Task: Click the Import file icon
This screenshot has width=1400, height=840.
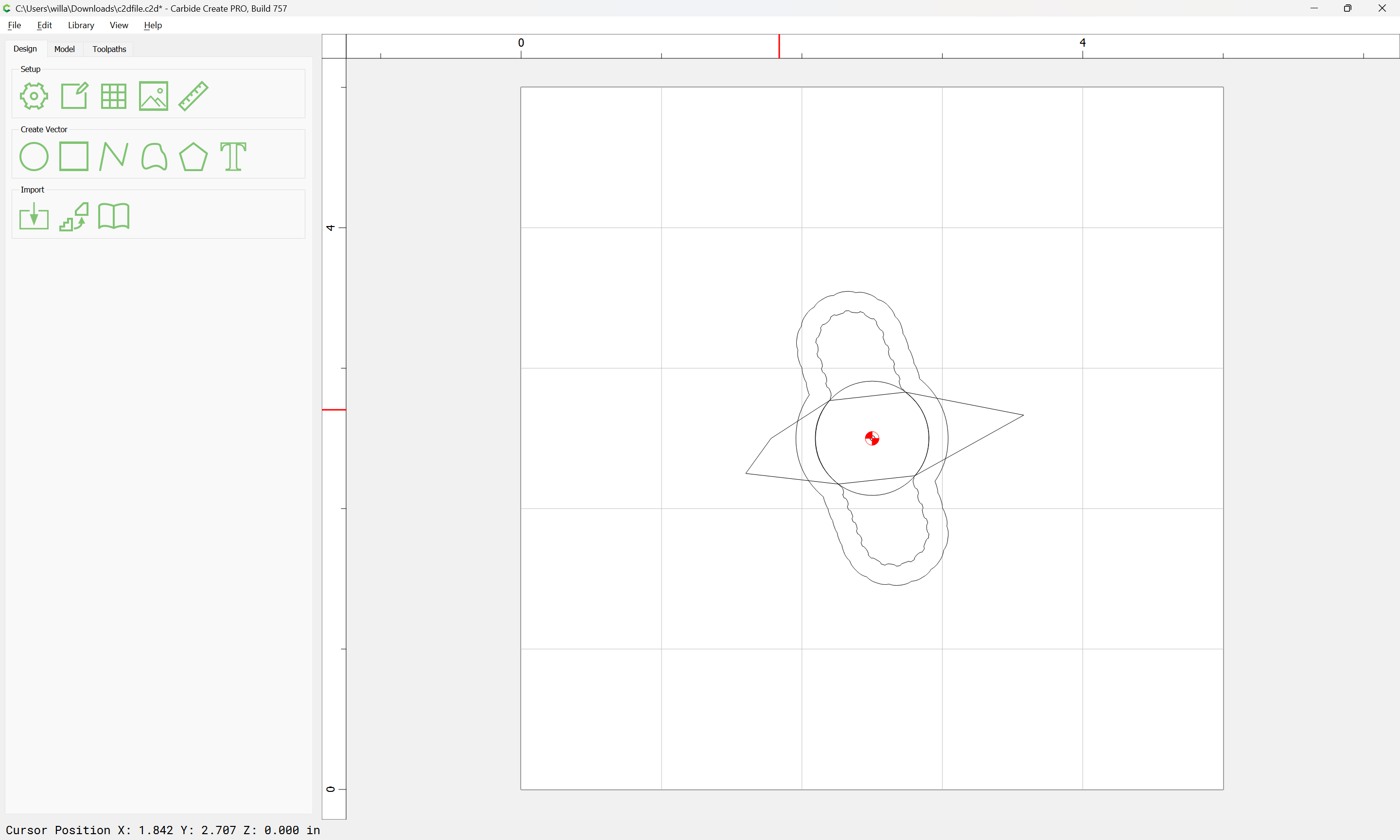Action: point(34,216)
